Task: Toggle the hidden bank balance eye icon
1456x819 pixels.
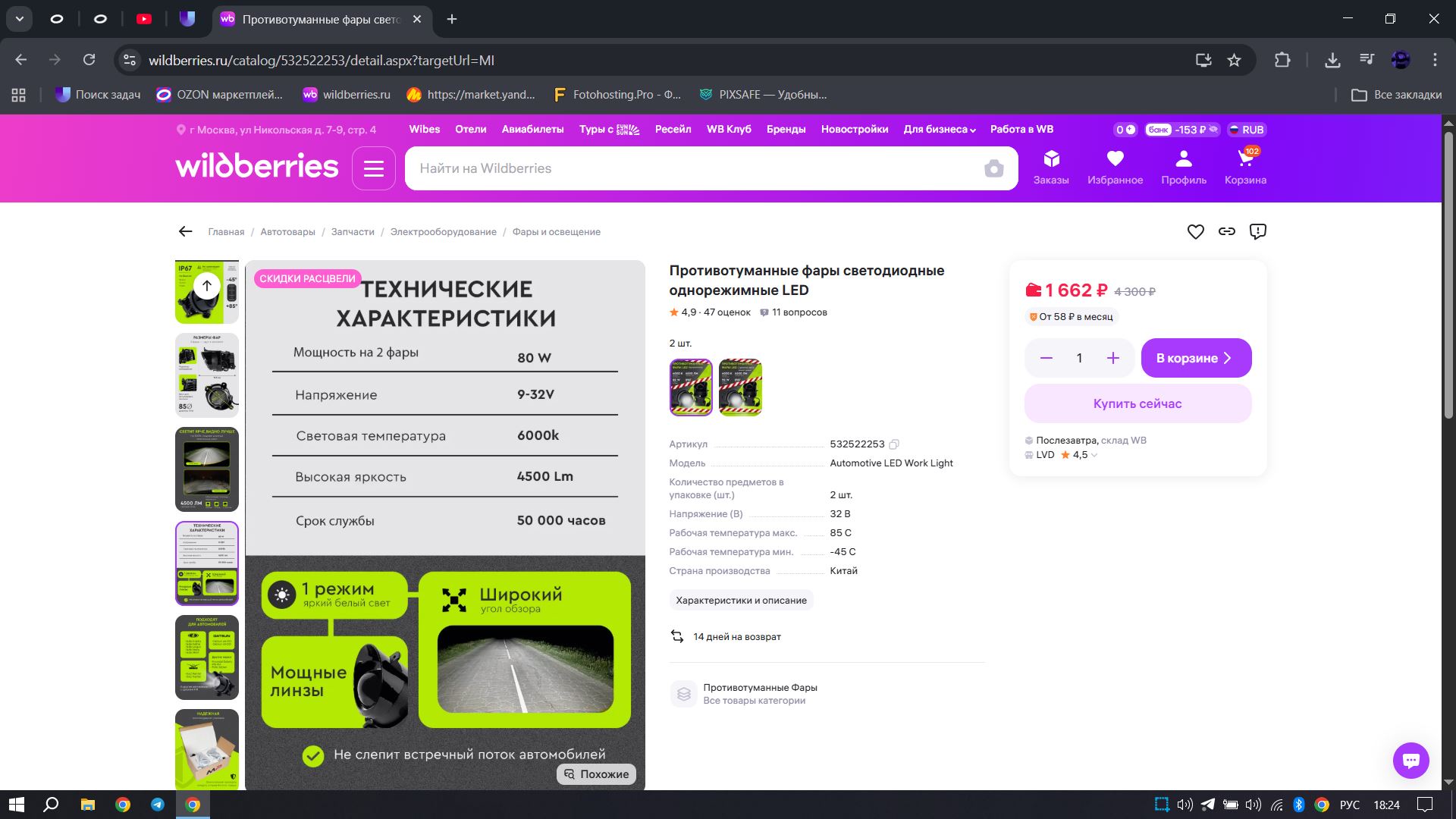Action: pyautogui.click(x=1213, y=130)
